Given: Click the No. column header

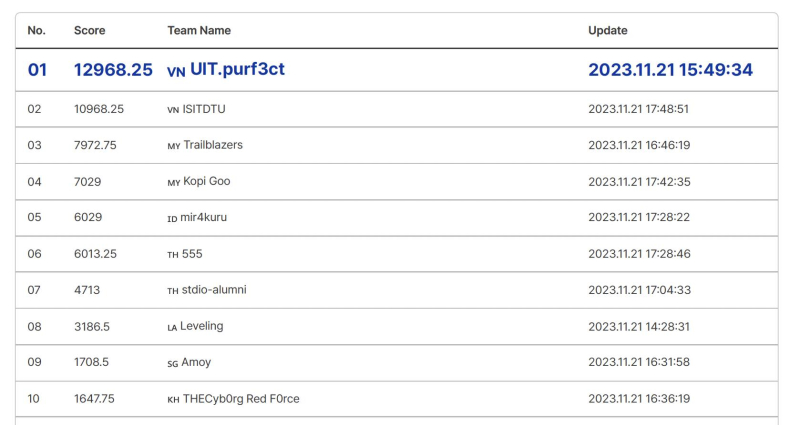Looking at the screenshot, I should (36, 31).
